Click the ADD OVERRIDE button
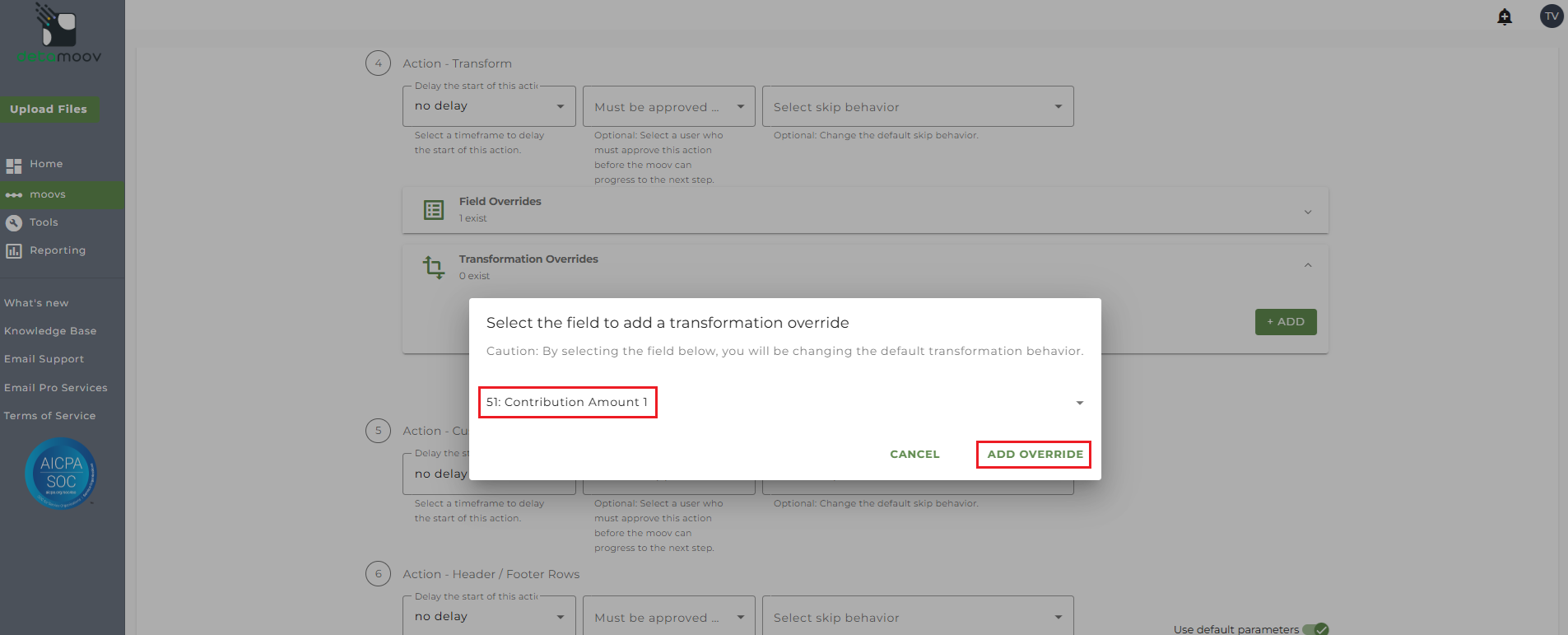The width and height of the screenshot is (1568, 635). 1035,455
